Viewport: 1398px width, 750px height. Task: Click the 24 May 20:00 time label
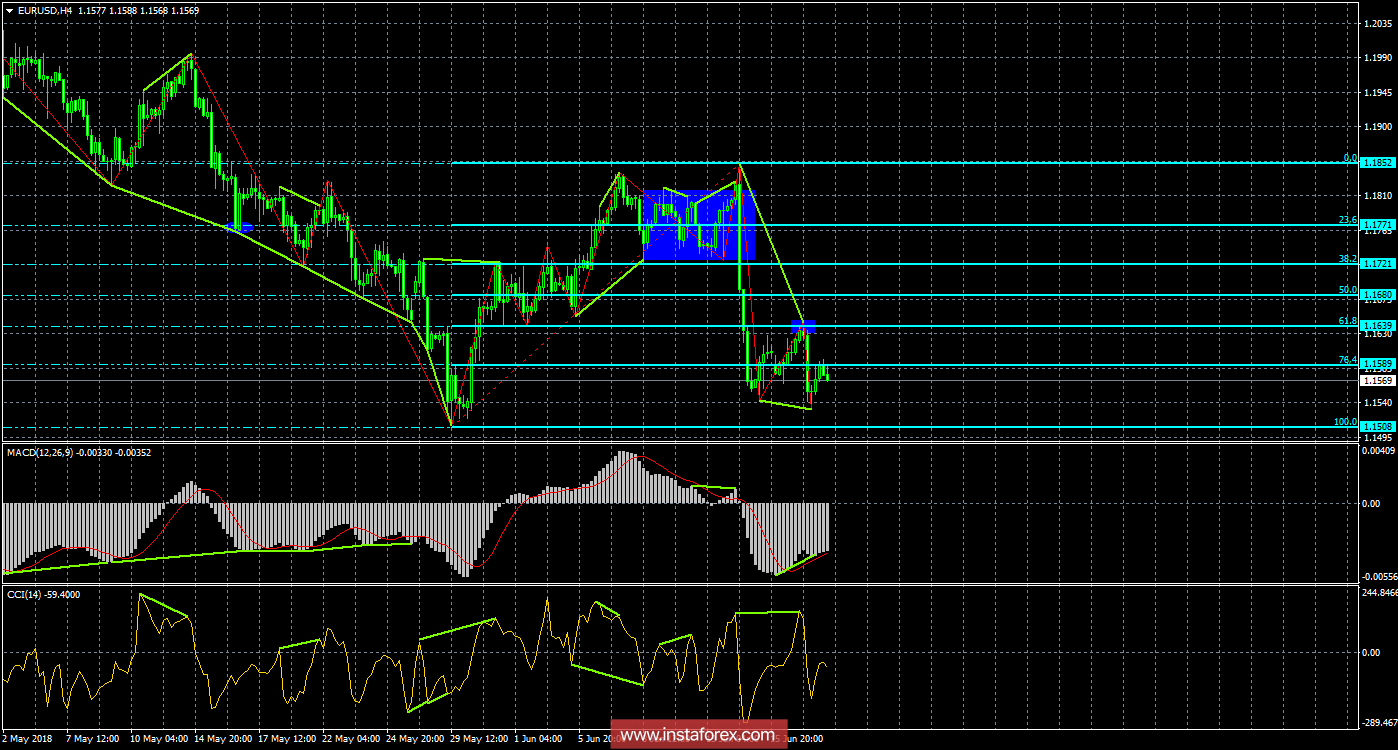click(x=415, y=739)
